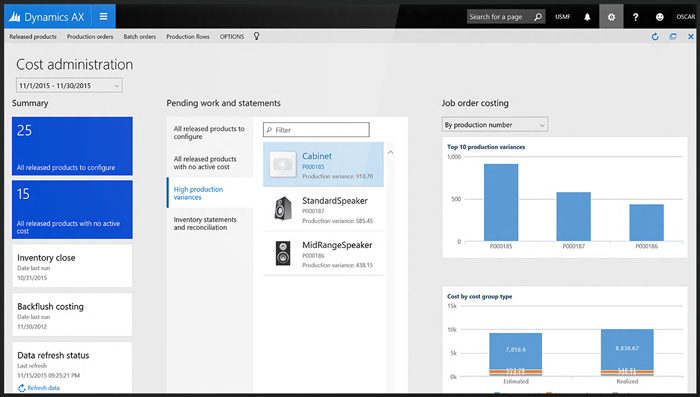Viewport: 700px width, 397px height.
Task: Click the P000185 bar in variance chart
Action: point(501,202)
